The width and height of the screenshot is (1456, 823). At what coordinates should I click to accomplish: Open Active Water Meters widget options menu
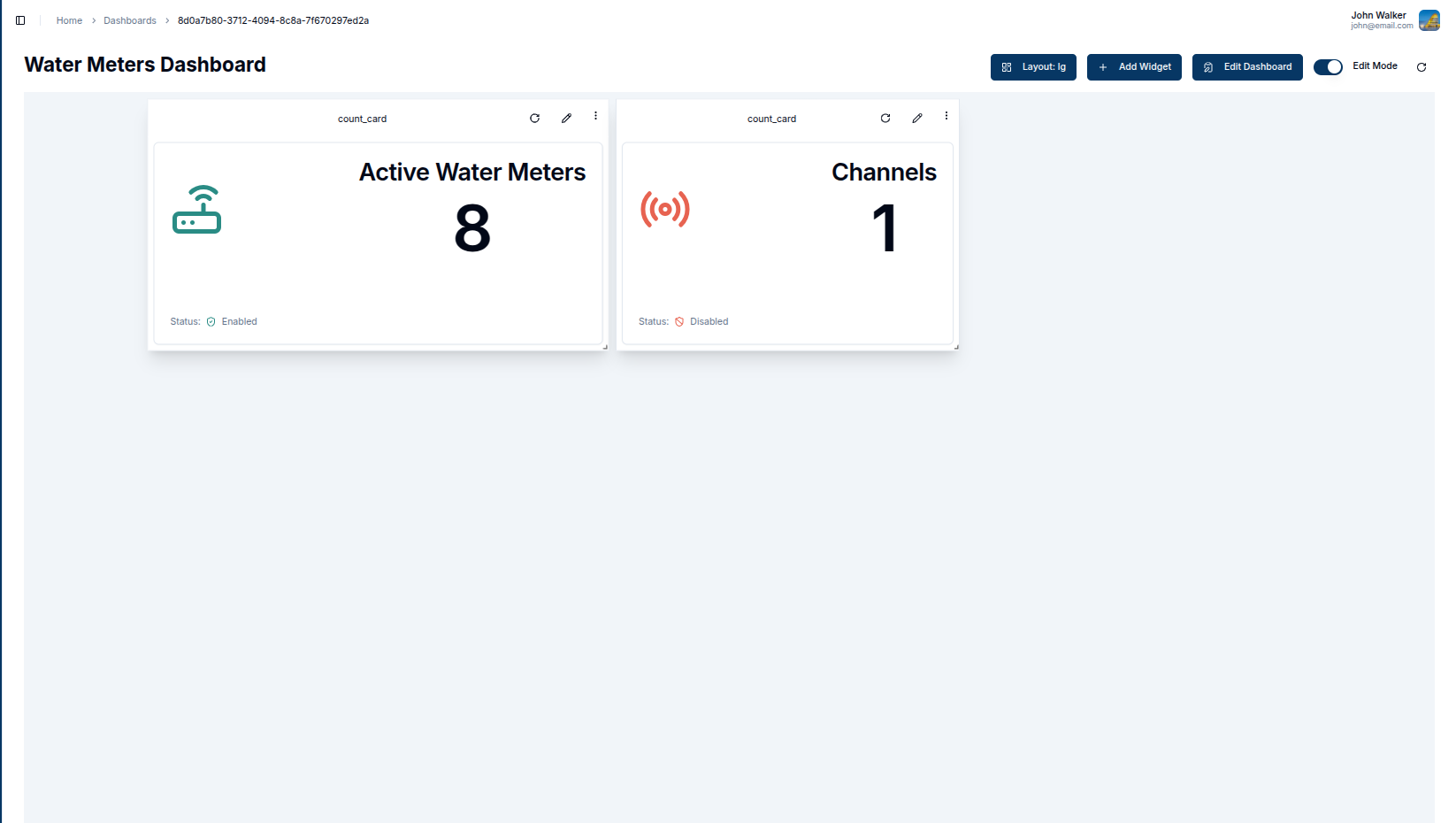click(x=595, y=116)
